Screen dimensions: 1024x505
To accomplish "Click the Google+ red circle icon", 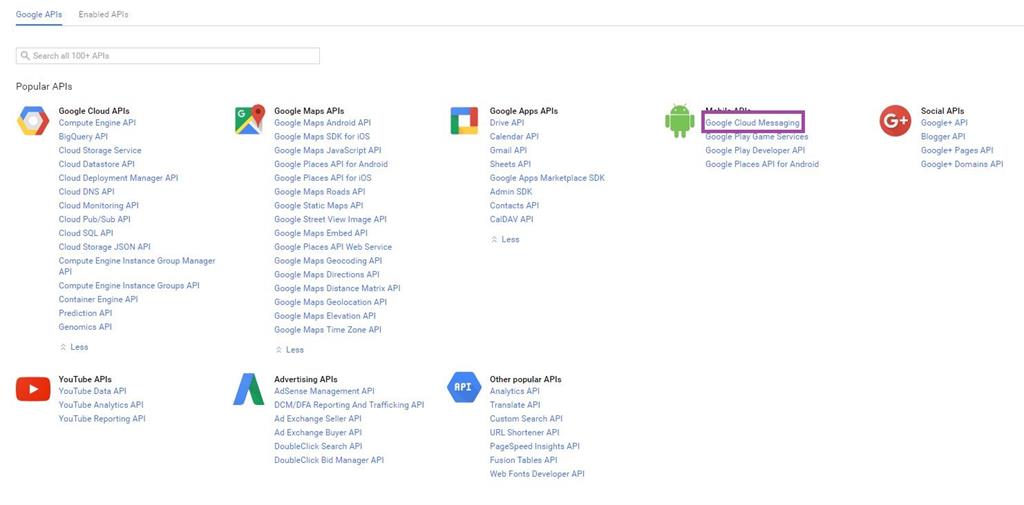I will point(895,121).
